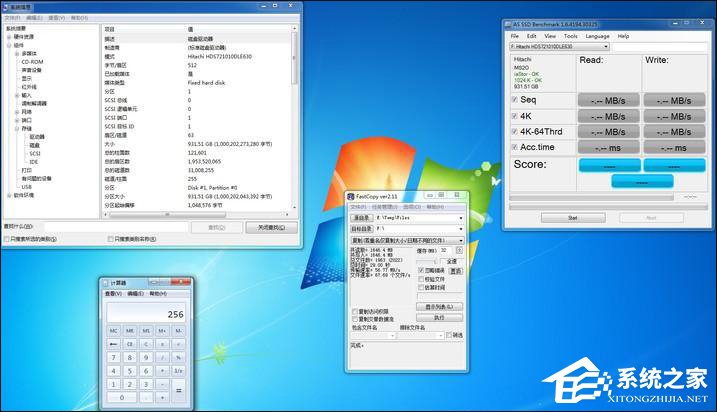Click the number 0 key in Calculator
The image size is (717, 412).
coord(122,397)
